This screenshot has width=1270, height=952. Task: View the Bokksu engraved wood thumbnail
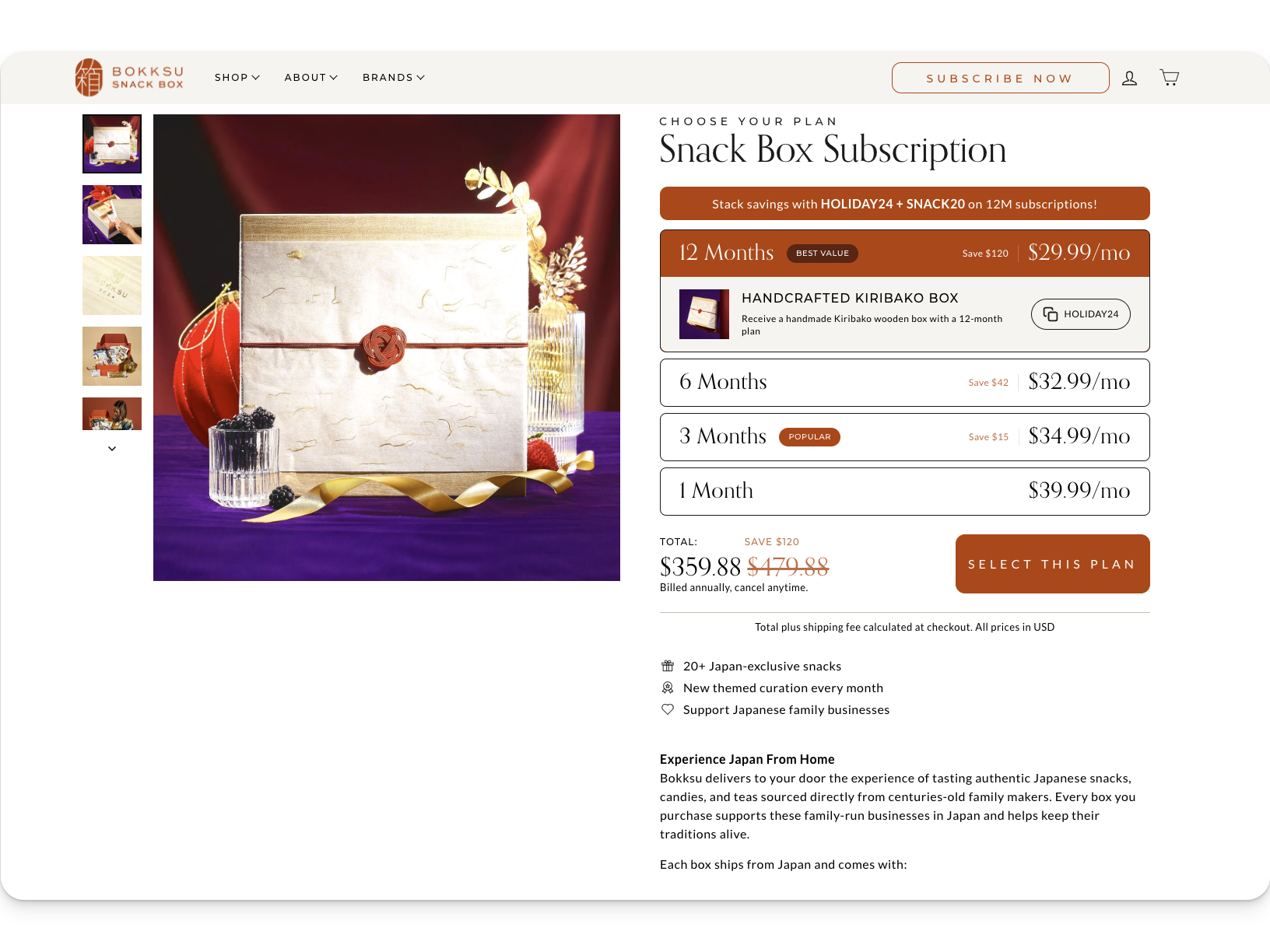[x=112, y=285]
